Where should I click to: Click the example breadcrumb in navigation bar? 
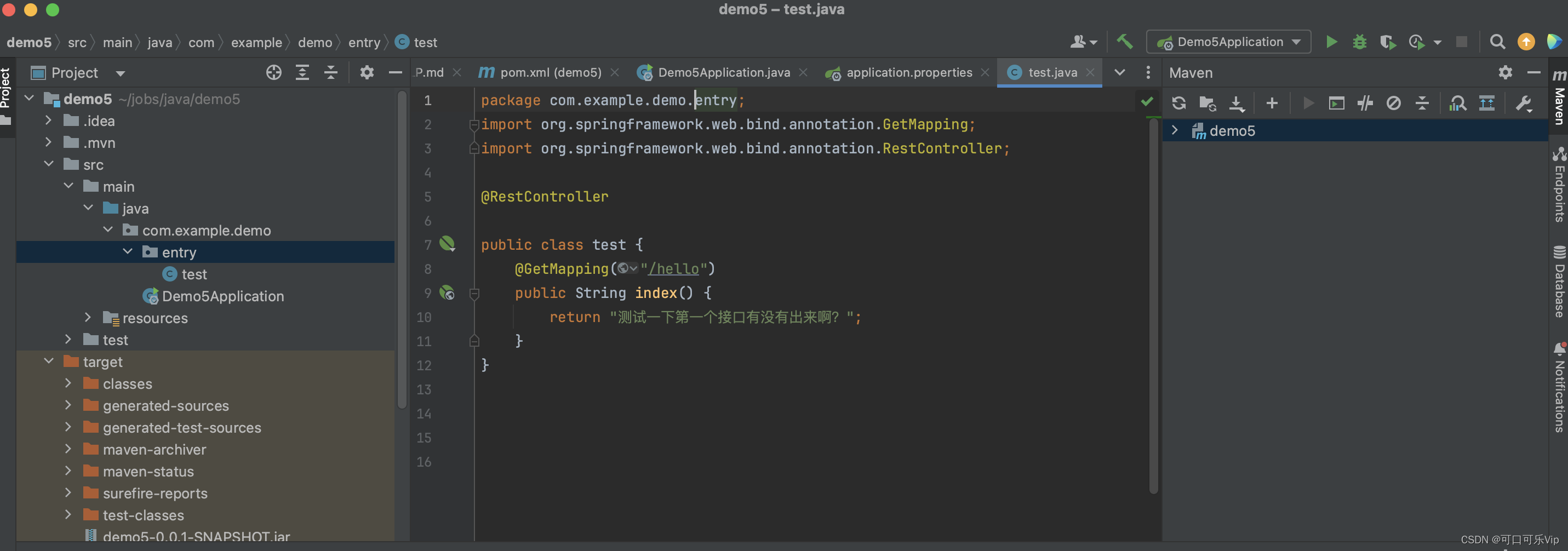(x=256, y=43)
